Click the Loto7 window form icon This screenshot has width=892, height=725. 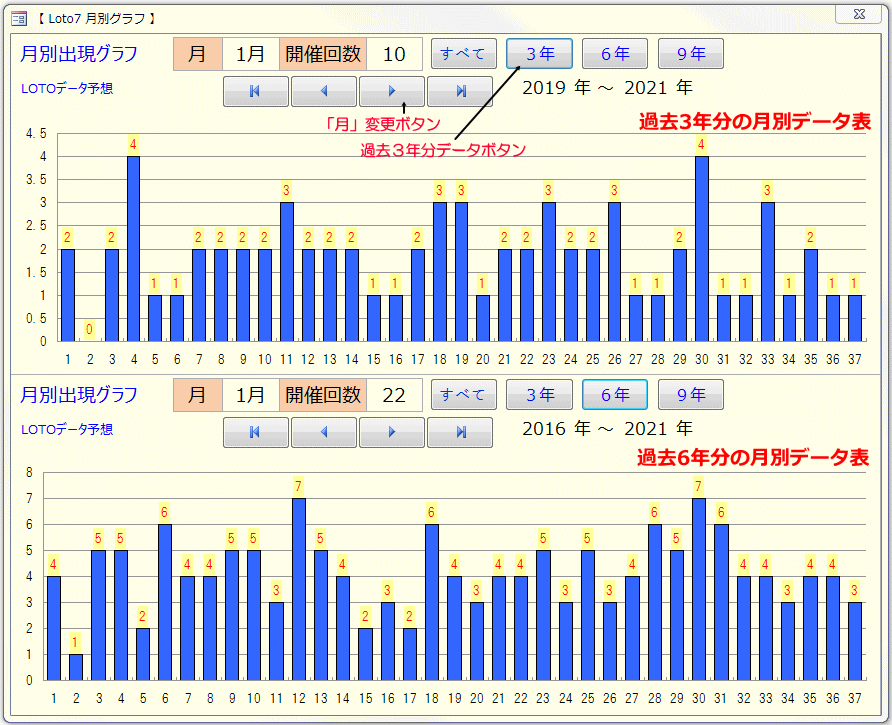coord(19,19)
